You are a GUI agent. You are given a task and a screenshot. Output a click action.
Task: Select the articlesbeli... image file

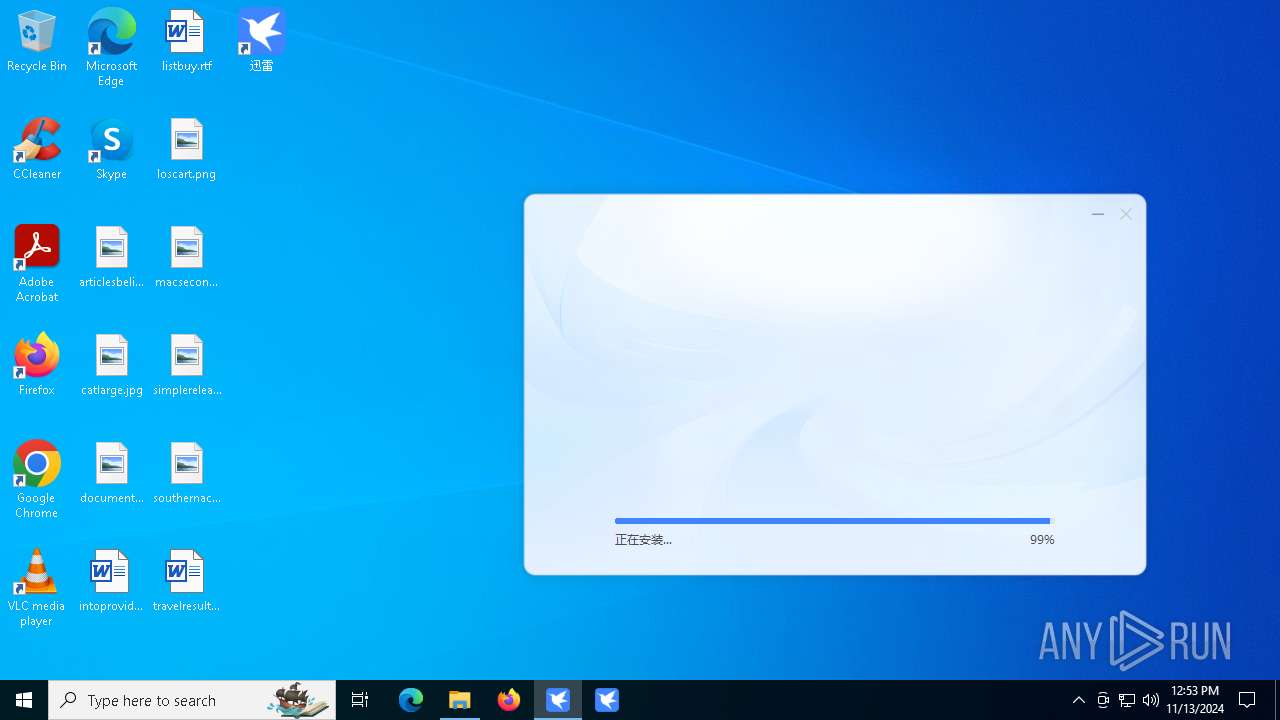click(x=111, y=258)
